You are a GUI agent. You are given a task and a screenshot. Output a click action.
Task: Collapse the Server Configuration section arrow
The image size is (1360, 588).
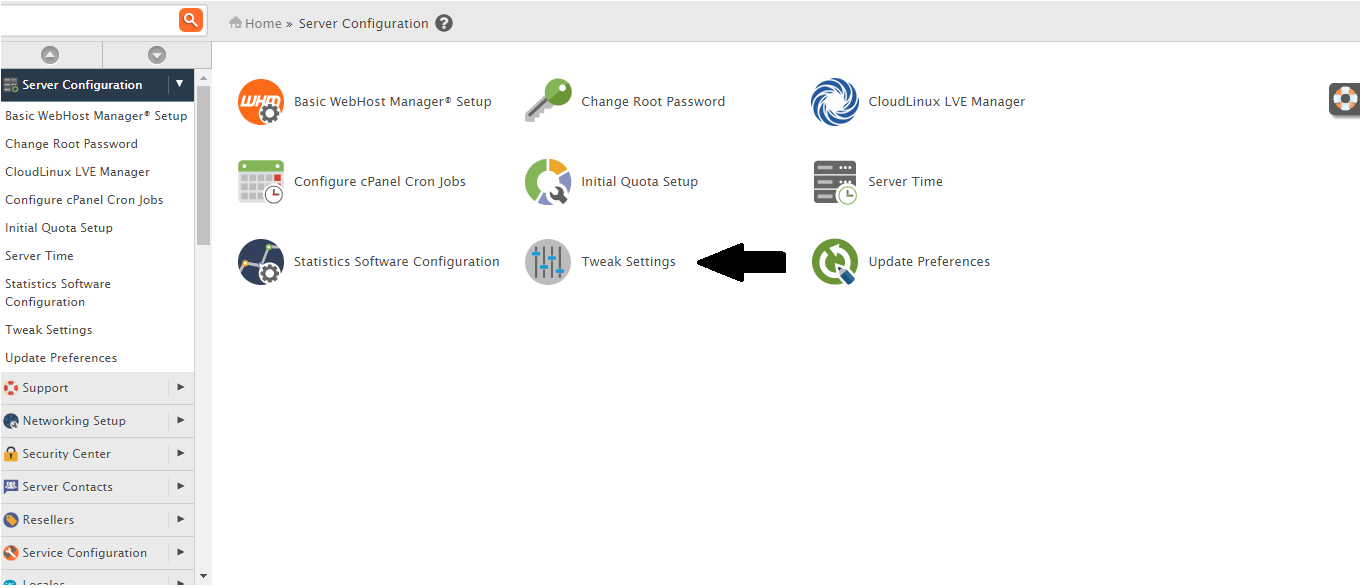pos(180,85)
